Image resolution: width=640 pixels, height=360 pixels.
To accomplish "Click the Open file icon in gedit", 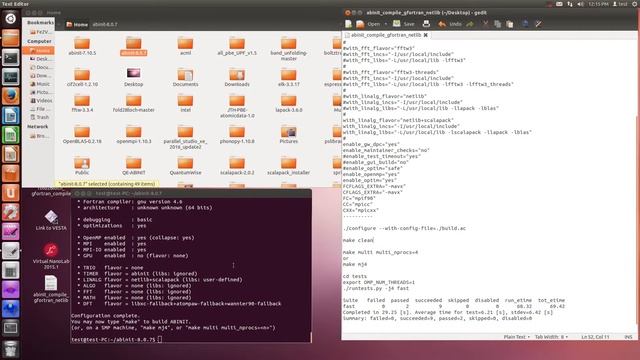I will [360, 24].
